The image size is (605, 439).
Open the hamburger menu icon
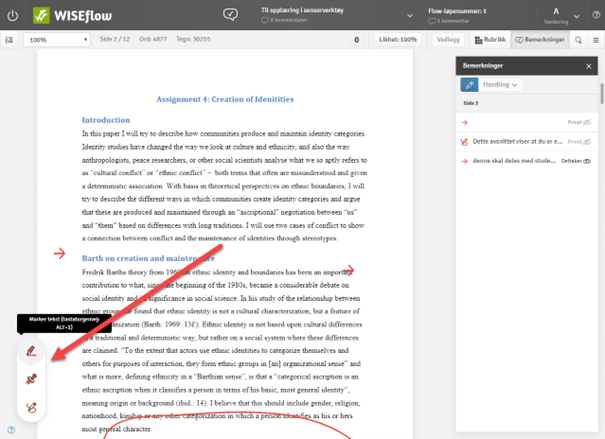pyautogui.click(x=596, y=40)
